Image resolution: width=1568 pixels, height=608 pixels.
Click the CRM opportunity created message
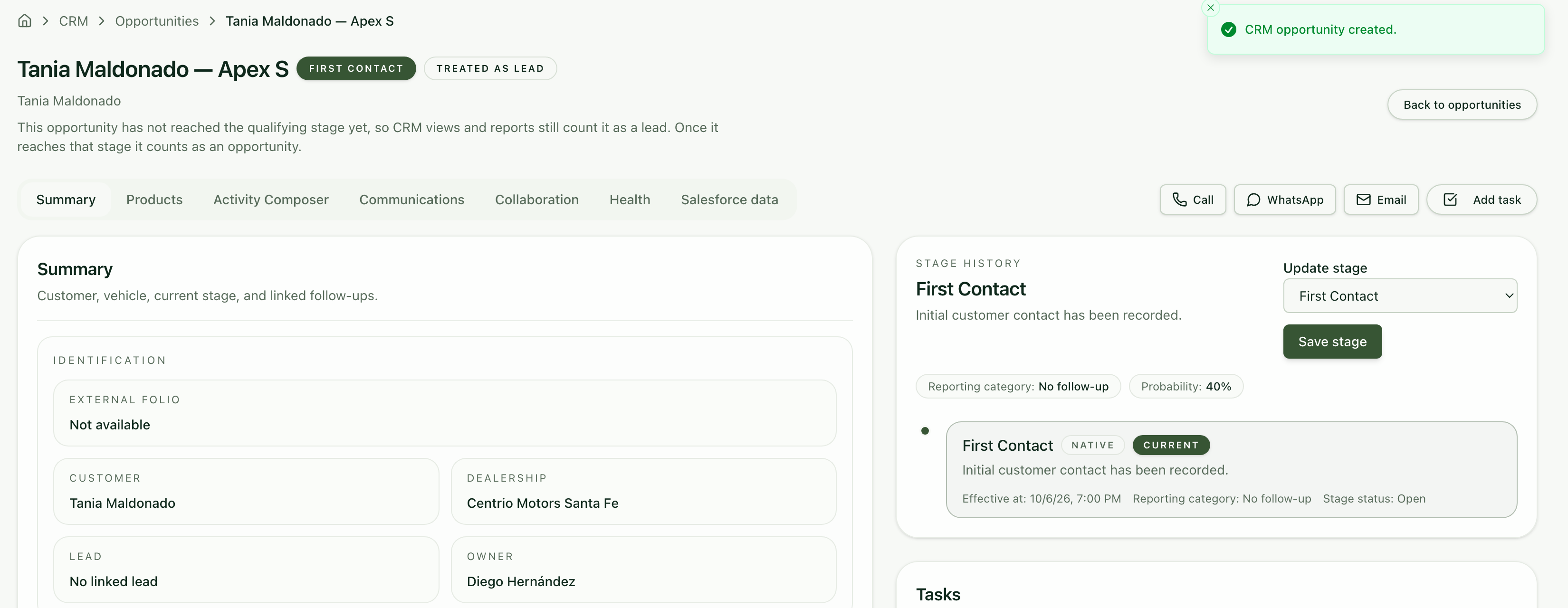[1320, 30]
